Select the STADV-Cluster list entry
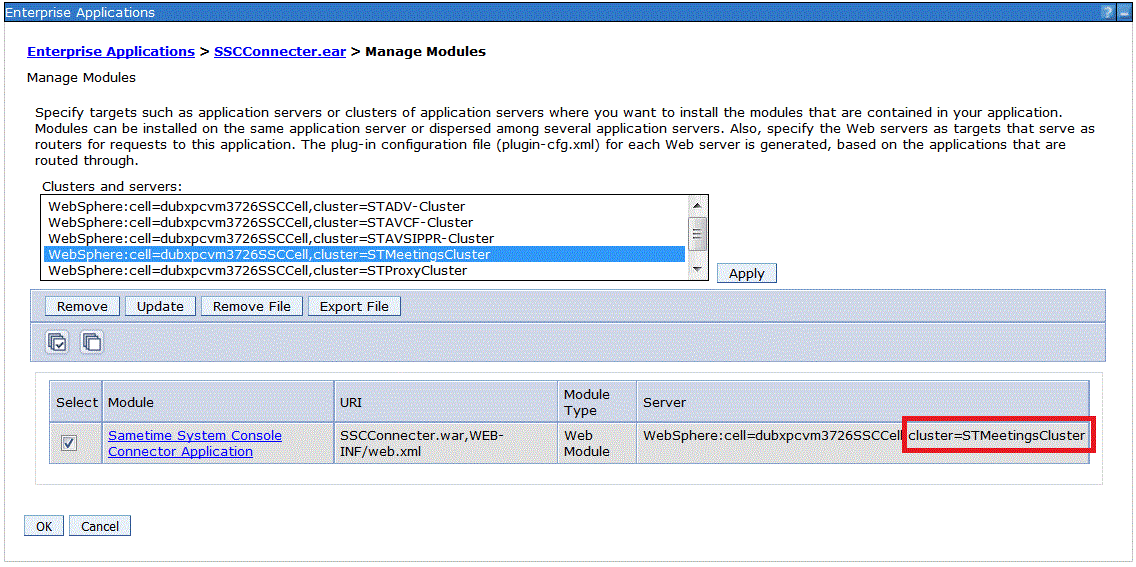This screenshot has width=1136, height=567. [x=364, y=206]
